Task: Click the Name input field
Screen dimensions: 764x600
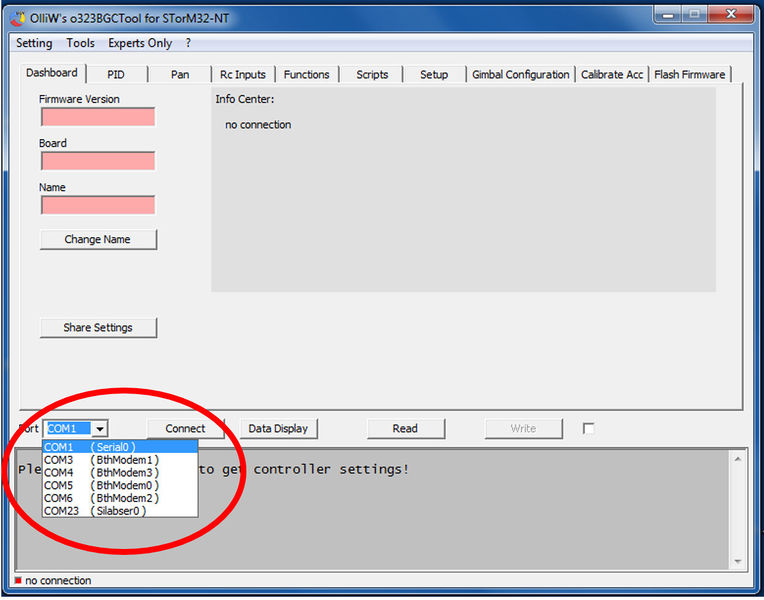Action: tap(98, 205)
